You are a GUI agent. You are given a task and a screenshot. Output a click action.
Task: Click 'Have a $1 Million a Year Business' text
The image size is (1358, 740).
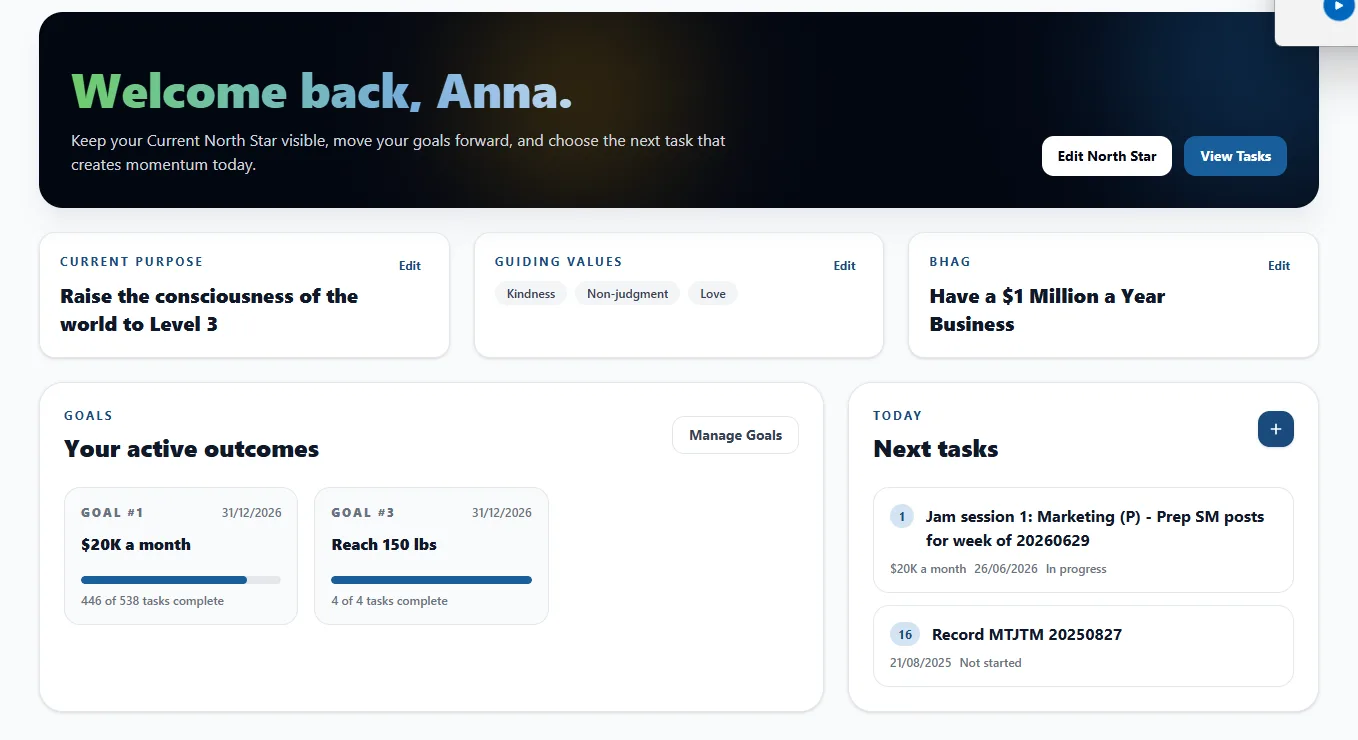[x=1047, y=310]
